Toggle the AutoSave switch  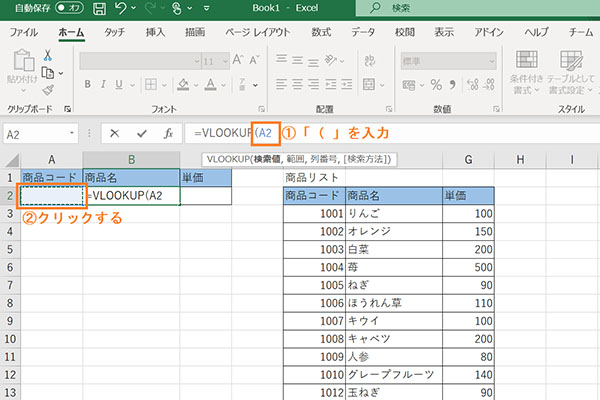click(x=69, y=8)
